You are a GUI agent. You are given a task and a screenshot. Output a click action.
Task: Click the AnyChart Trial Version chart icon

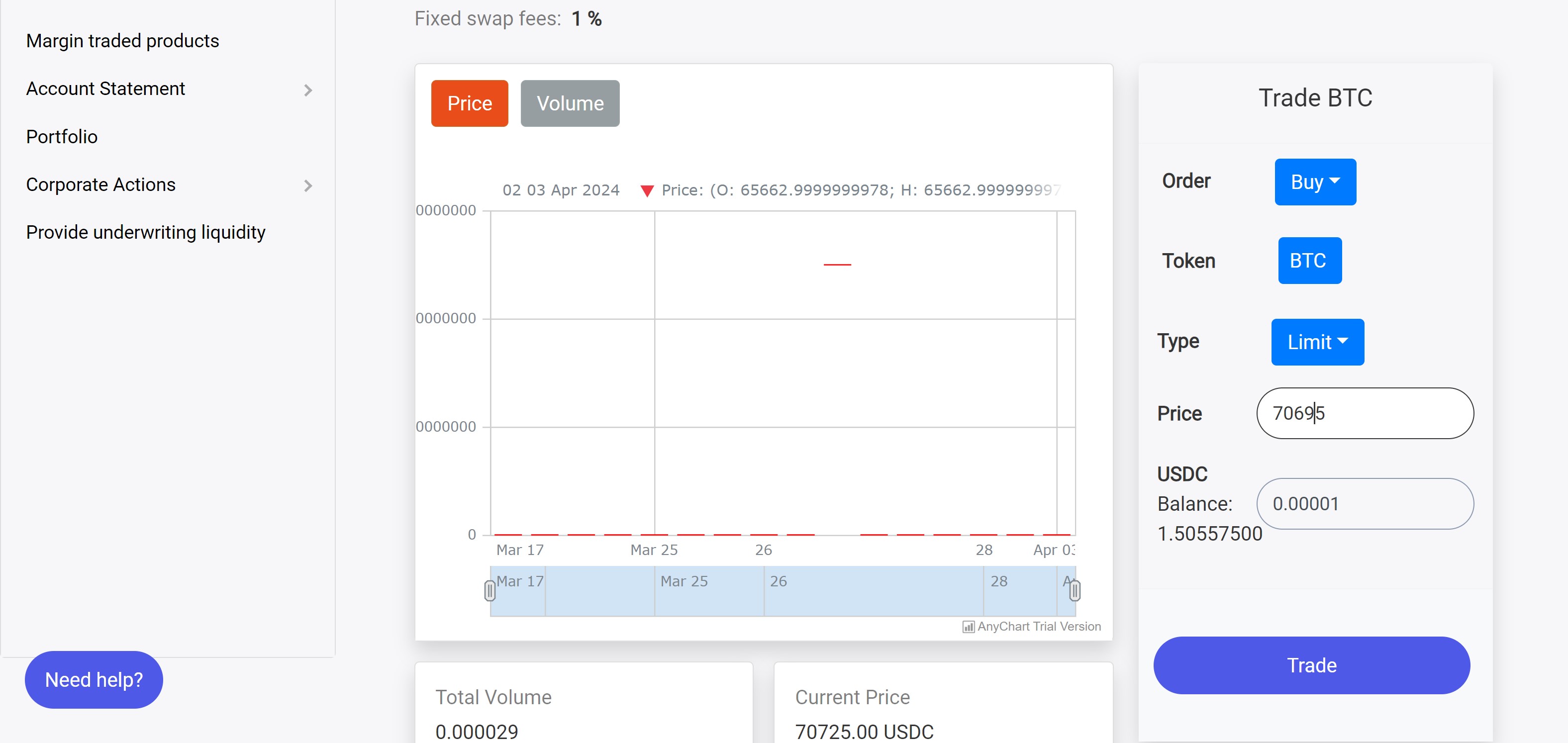pyautogui.click(x=968, y=627)
